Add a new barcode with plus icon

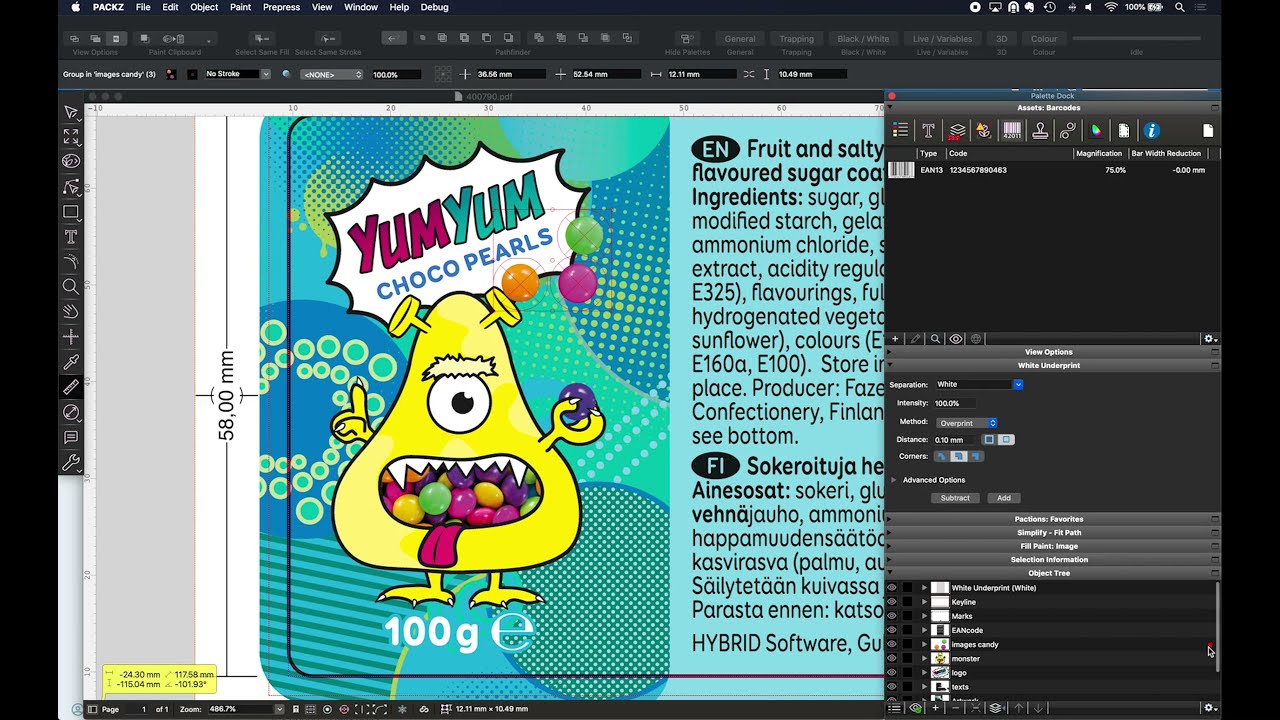[x=895, y=339]
